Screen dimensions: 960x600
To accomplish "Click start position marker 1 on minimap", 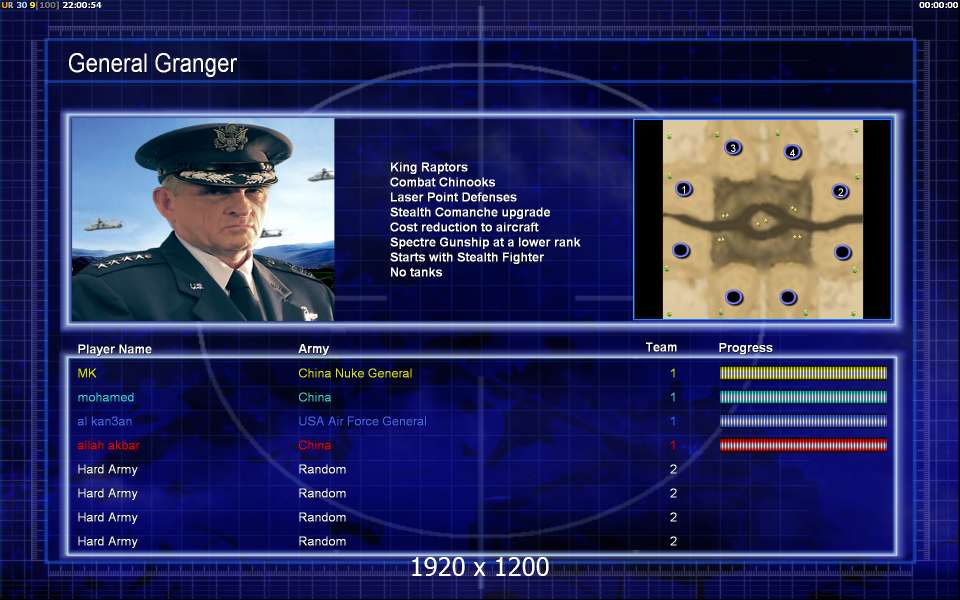I will [684, 189].
